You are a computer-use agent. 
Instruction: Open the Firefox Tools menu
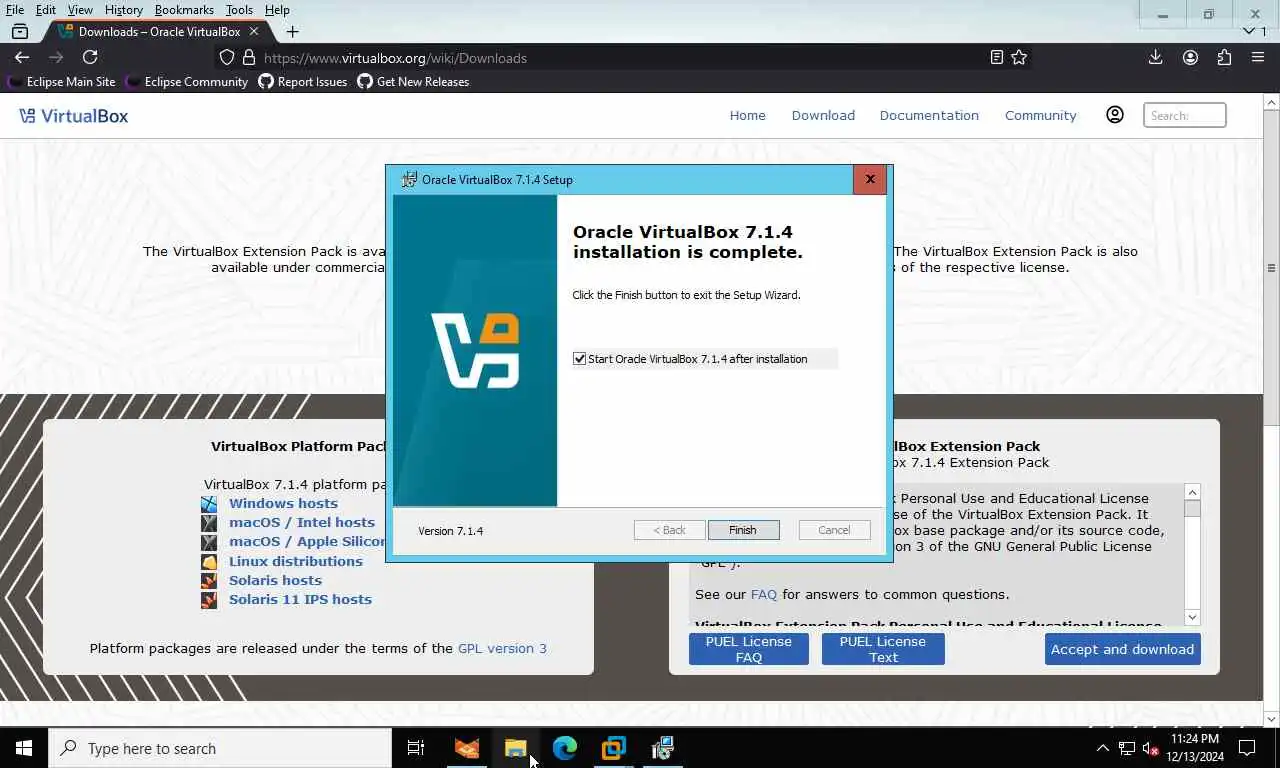(239, 10)
